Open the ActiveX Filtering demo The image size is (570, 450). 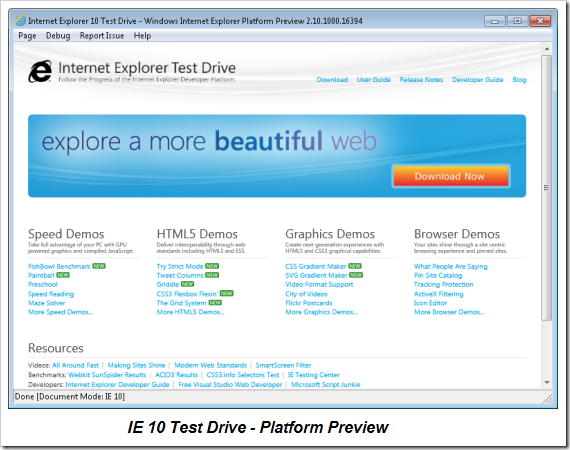[x=438, y=294]
